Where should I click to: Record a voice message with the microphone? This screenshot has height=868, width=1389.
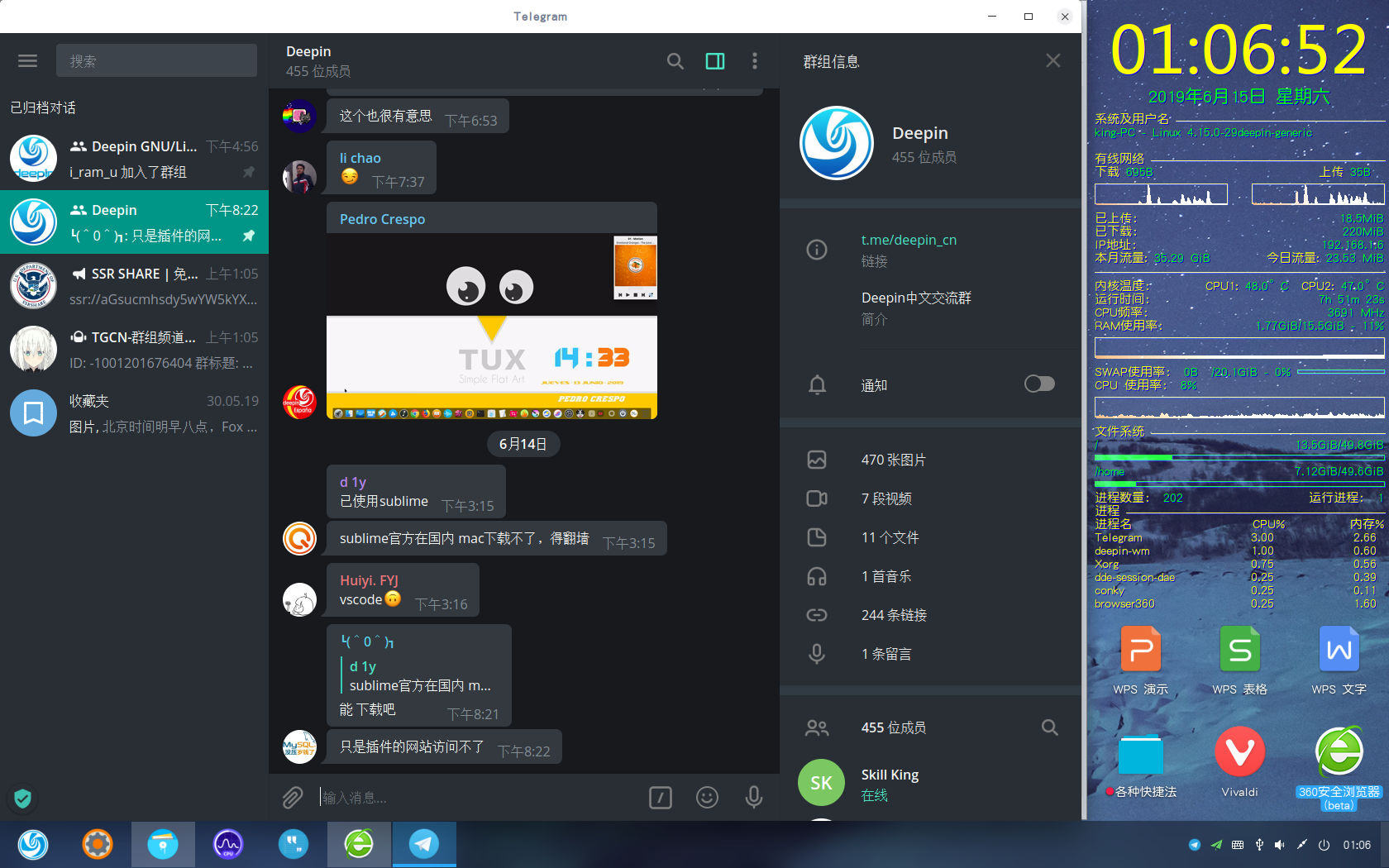(x=753, y=797)
